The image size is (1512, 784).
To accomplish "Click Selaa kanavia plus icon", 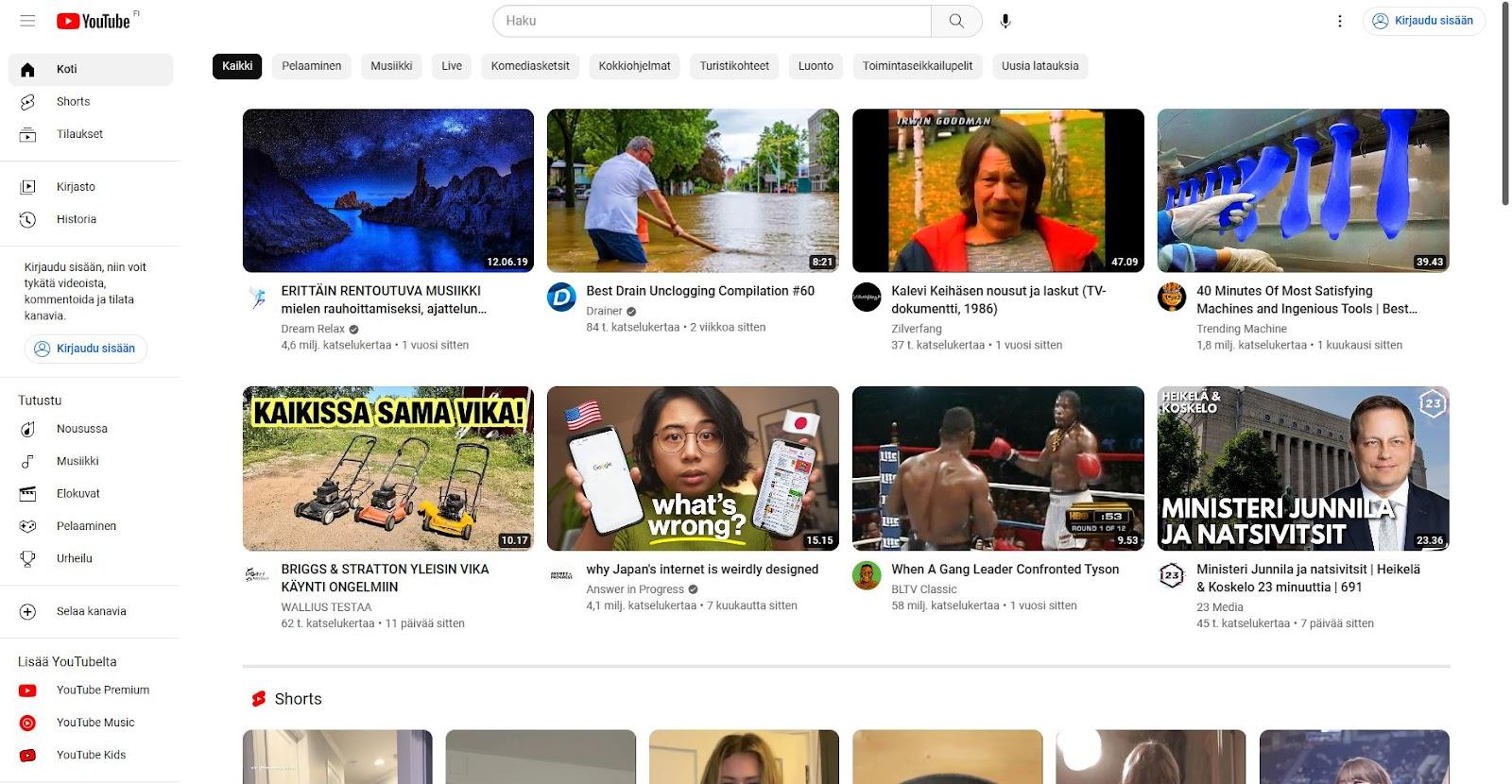I will point(27,611).
